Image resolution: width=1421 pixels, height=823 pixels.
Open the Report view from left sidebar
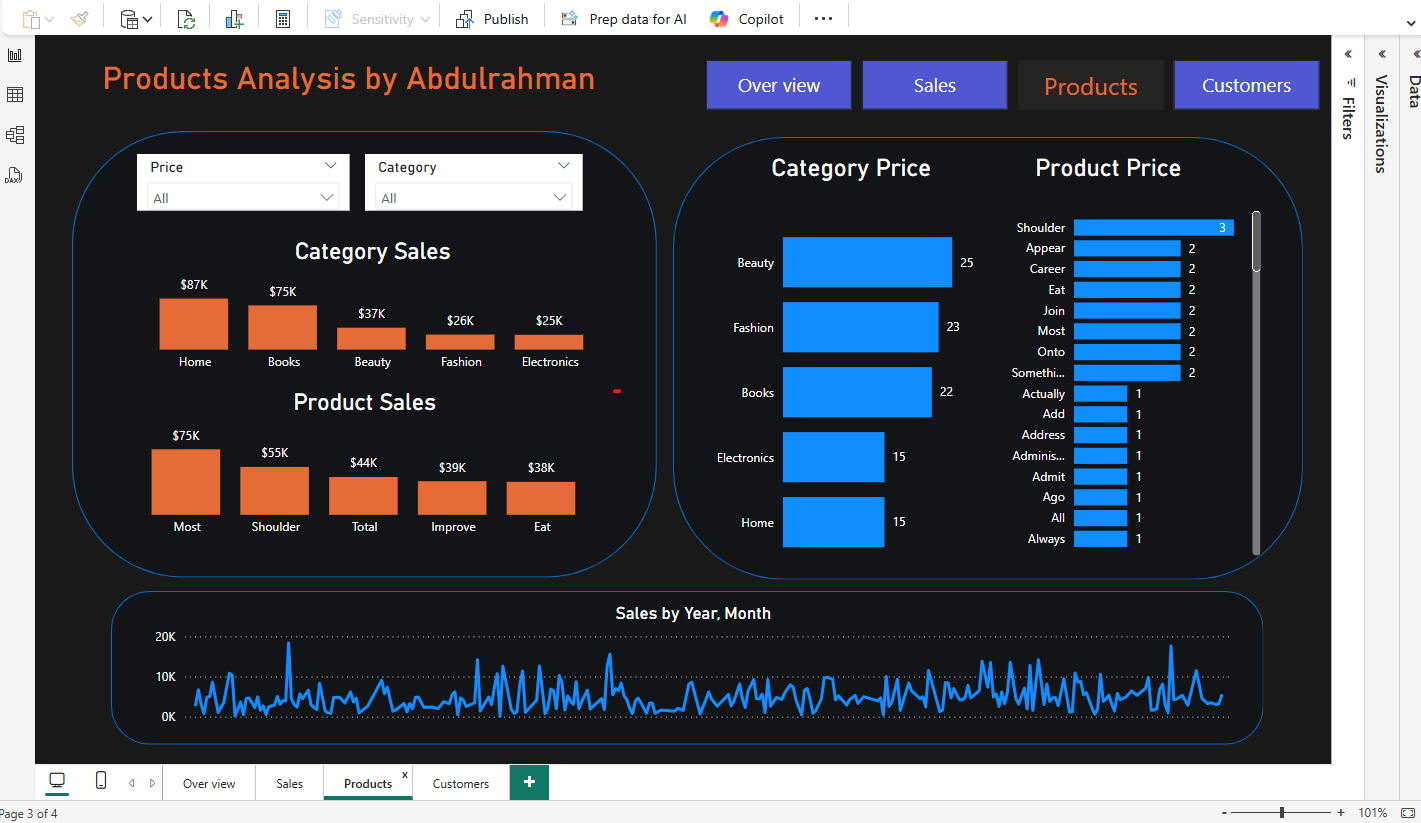point(15,55)
